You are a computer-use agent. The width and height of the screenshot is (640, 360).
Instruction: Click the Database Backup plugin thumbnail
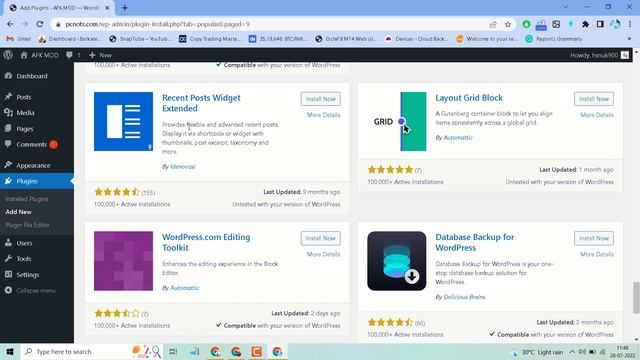point(396,261)
